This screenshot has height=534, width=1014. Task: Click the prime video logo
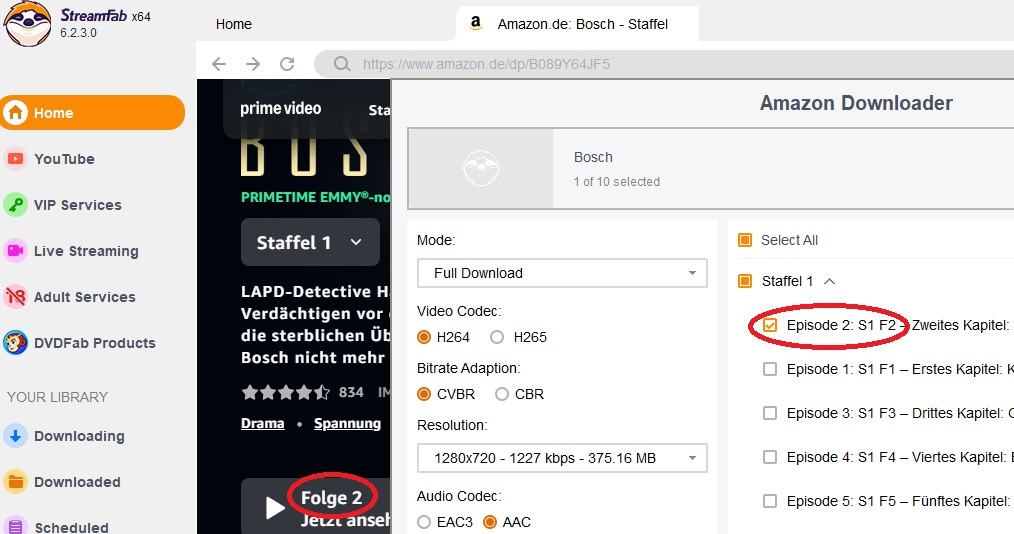point(281,109)
